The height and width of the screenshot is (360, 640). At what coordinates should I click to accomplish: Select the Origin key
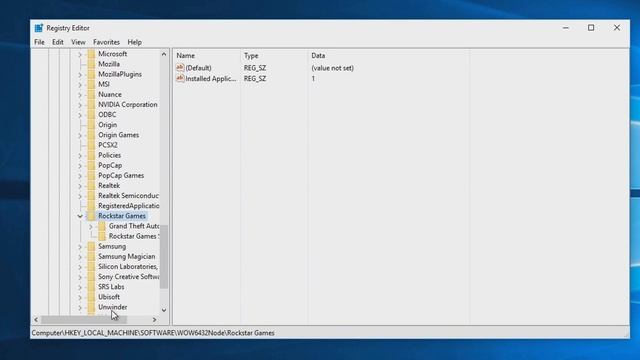[107, 125]
